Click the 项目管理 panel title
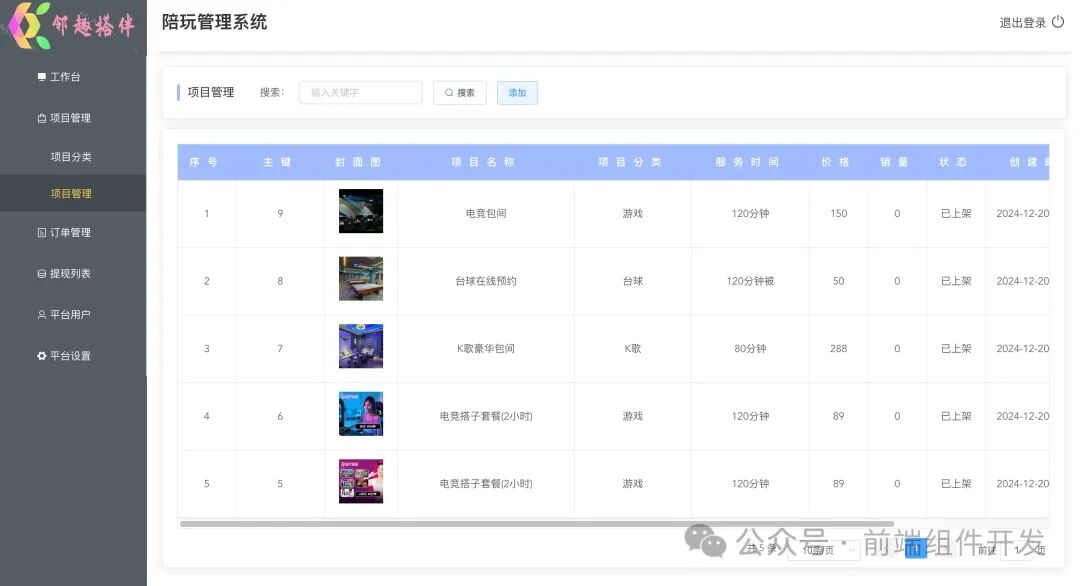The image size is (1080, 586). point(211,92)
